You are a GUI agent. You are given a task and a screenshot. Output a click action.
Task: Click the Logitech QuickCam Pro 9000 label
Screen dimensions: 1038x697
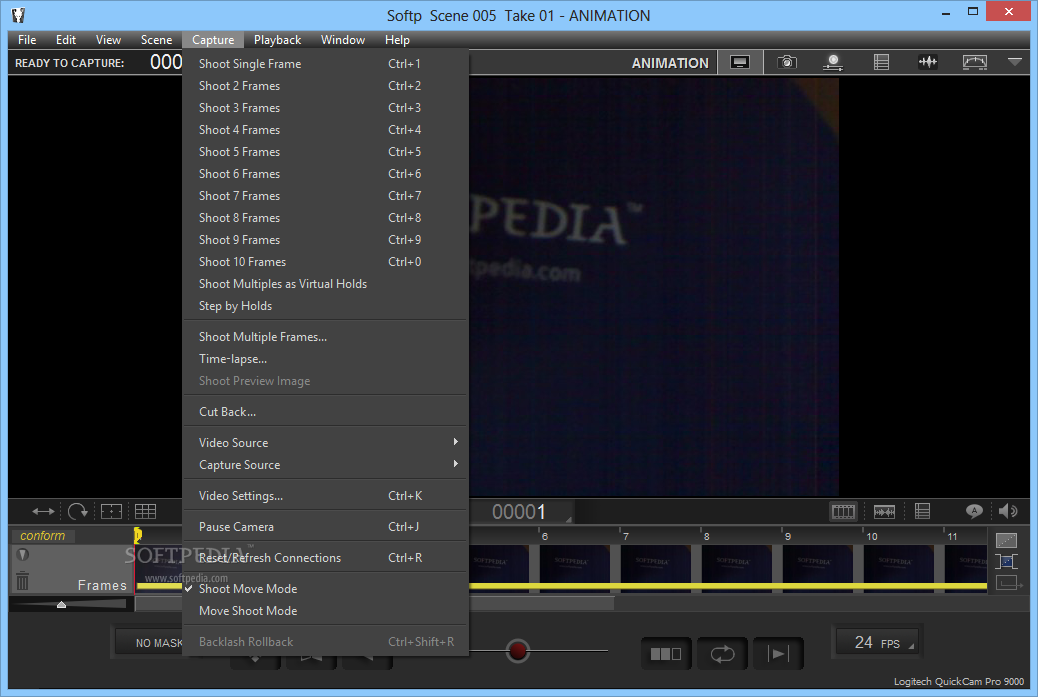pyautogui.click(x=959, y=681)
